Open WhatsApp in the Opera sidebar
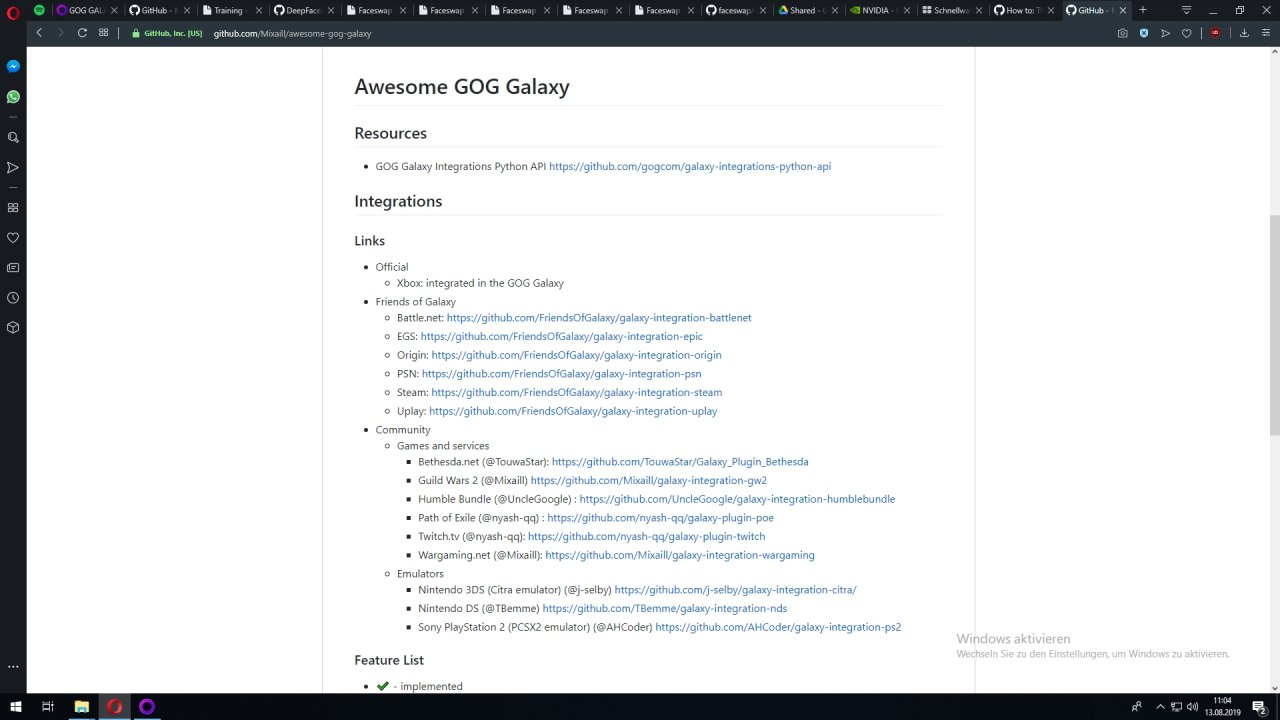1280x720 pixels. pyautogui.click(x=13, y=97)
